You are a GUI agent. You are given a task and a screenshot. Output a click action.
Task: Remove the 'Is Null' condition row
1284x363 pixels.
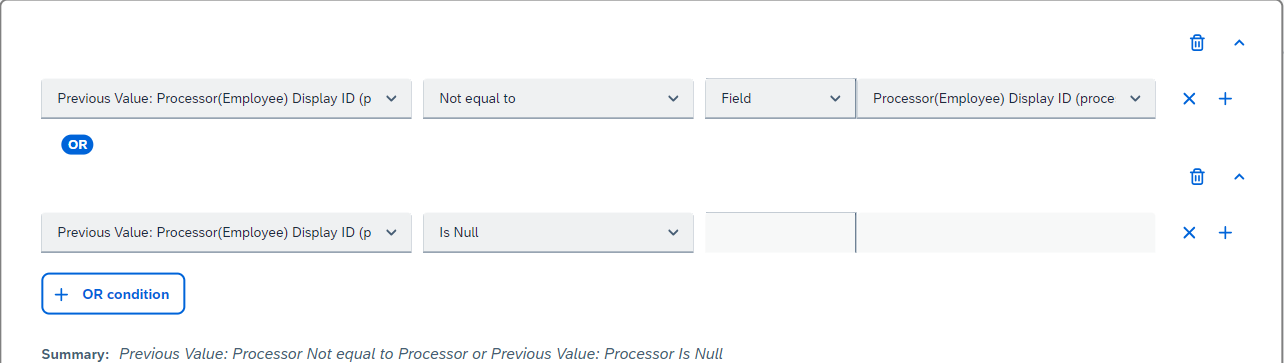1189,233
